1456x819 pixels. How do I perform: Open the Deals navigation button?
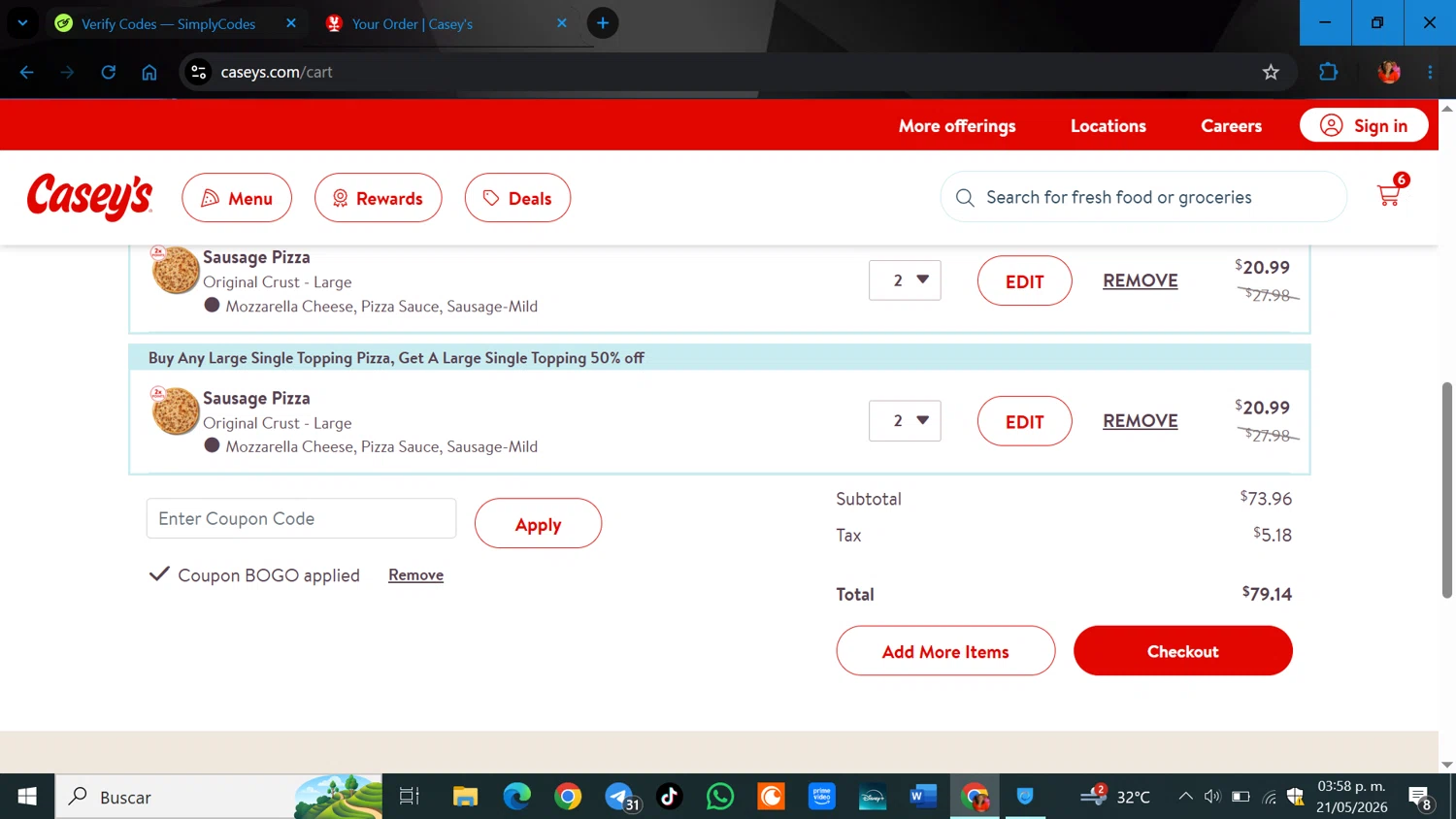coord(517,198)
